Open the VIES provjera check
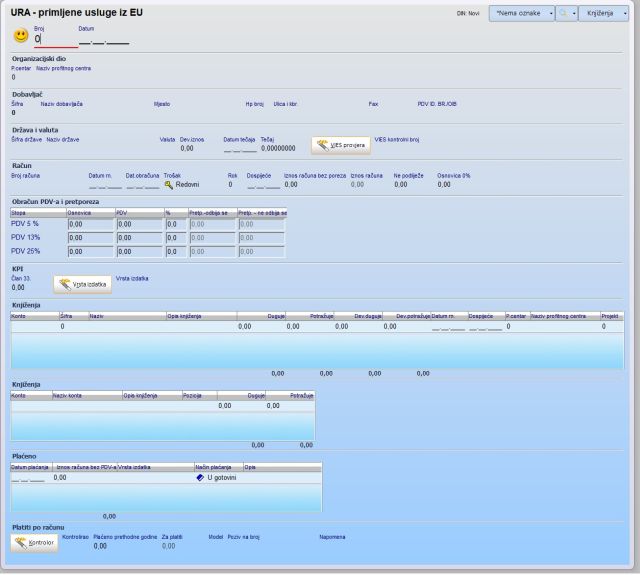 click(x=340, y=145)
